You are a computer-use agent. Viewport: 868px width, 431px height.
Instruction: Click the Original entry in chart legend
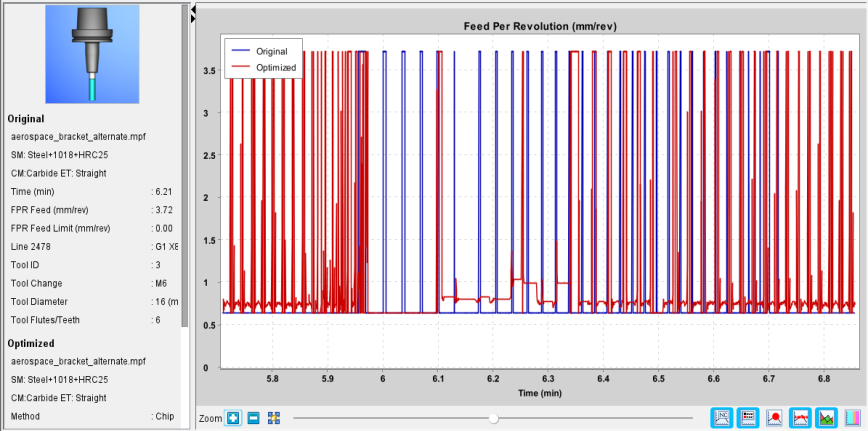pyautogui.click(x=264, y=51)
